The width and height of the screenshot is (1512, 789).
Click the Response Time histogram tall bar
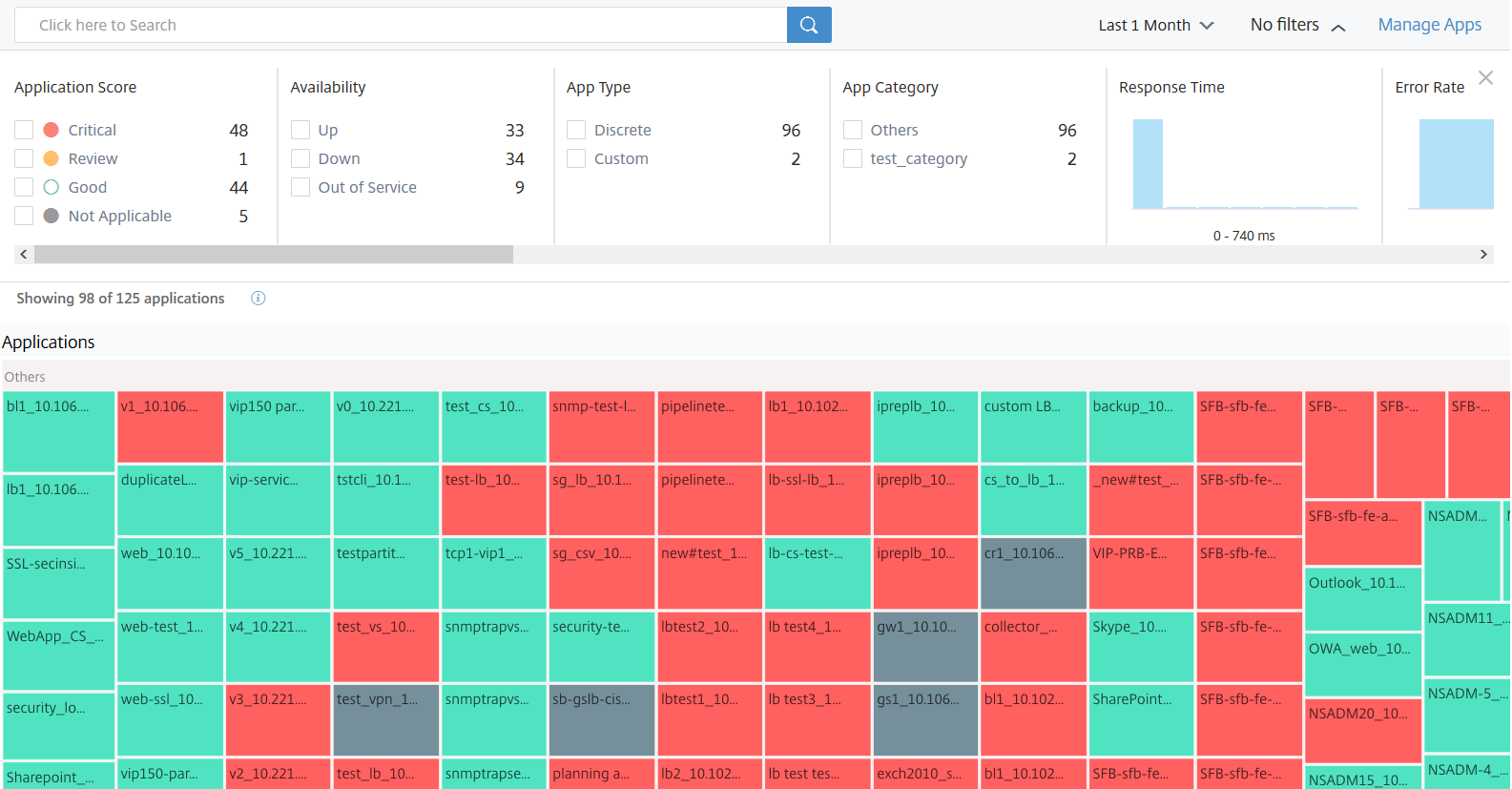[x=1148, y=164]
